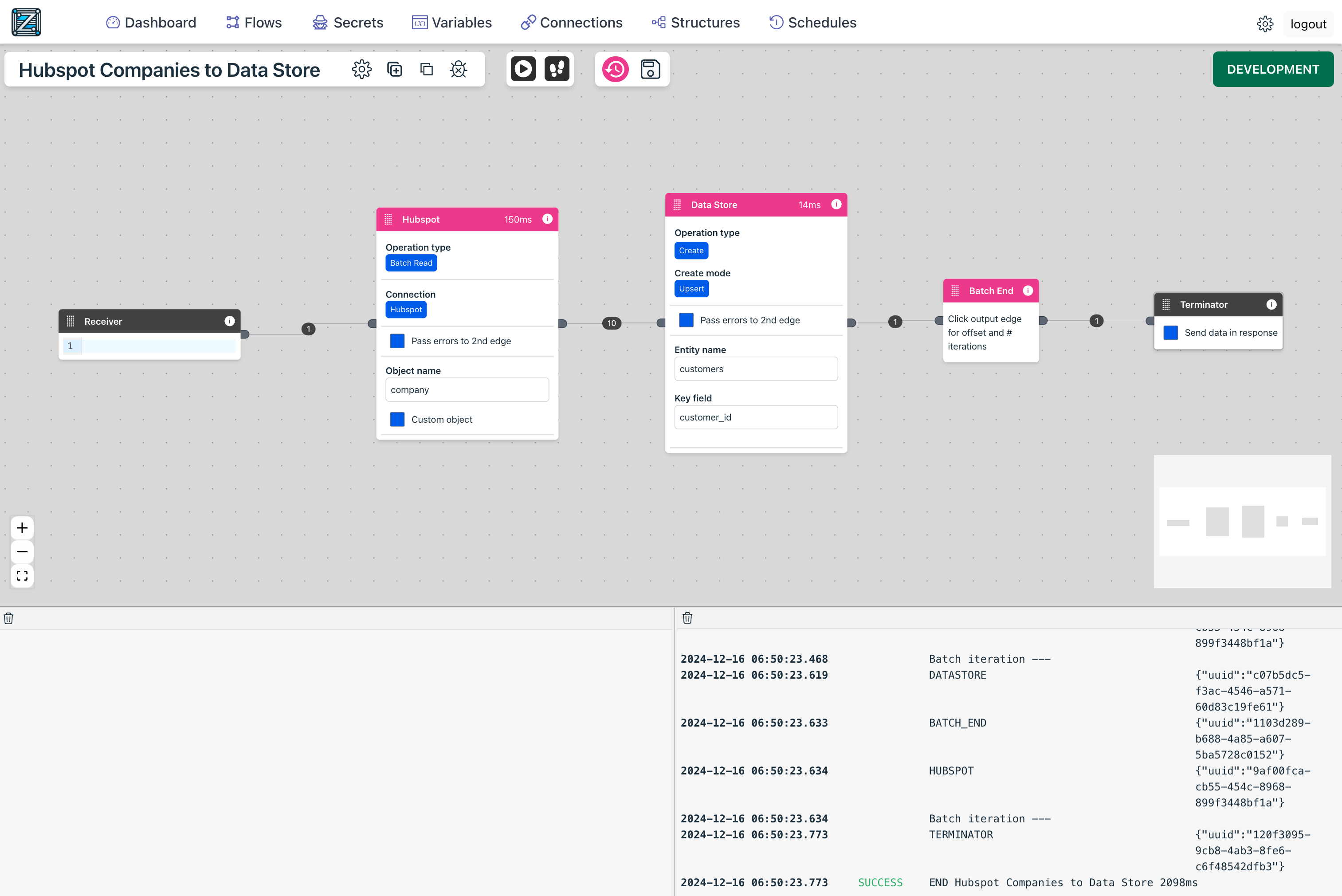Run flow step-by-step with footsteps icon
The height and width of the screenshot is (896, 1342).
(x=557, y=69)
